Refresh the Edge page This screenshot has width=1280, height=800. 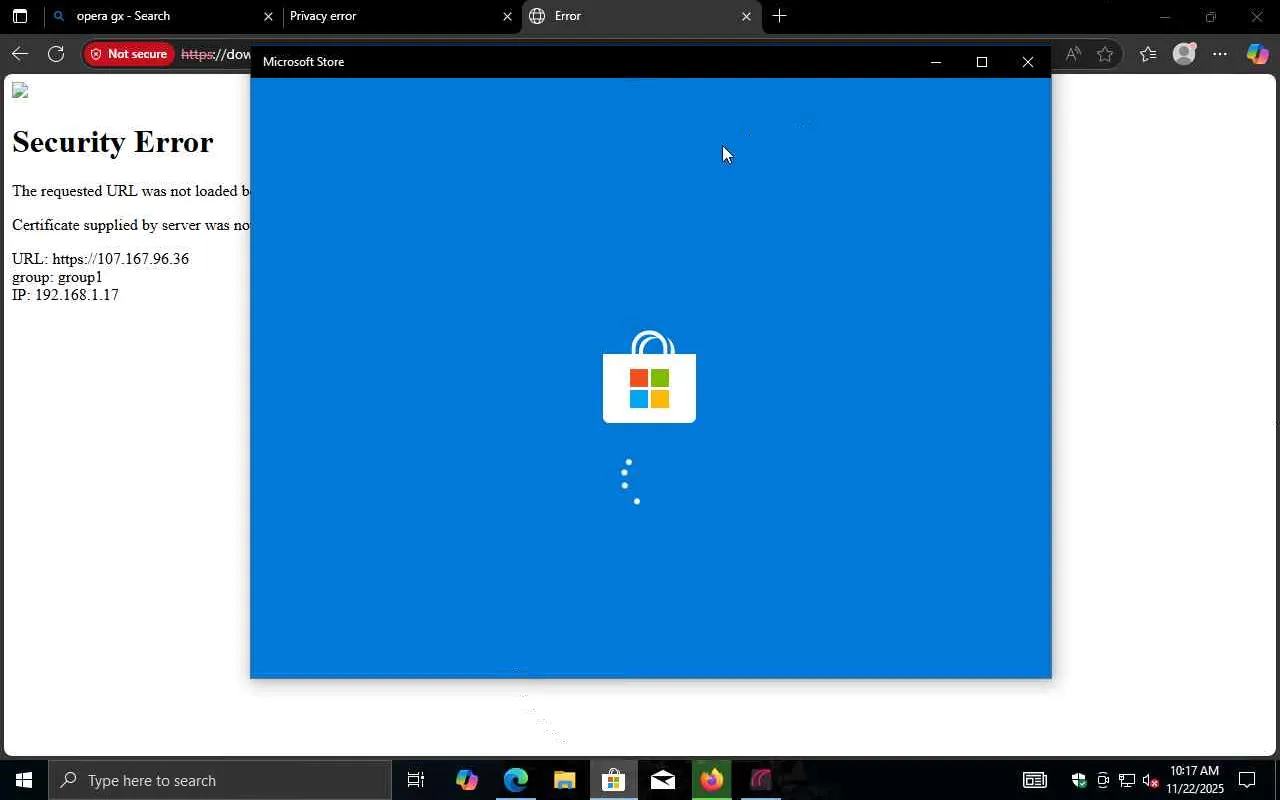[x=56, y=54]
